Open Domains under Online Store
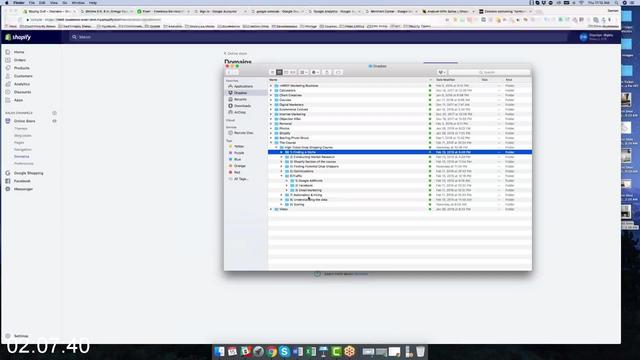This screenshot has width=640, height=360. tap(22, 157)
